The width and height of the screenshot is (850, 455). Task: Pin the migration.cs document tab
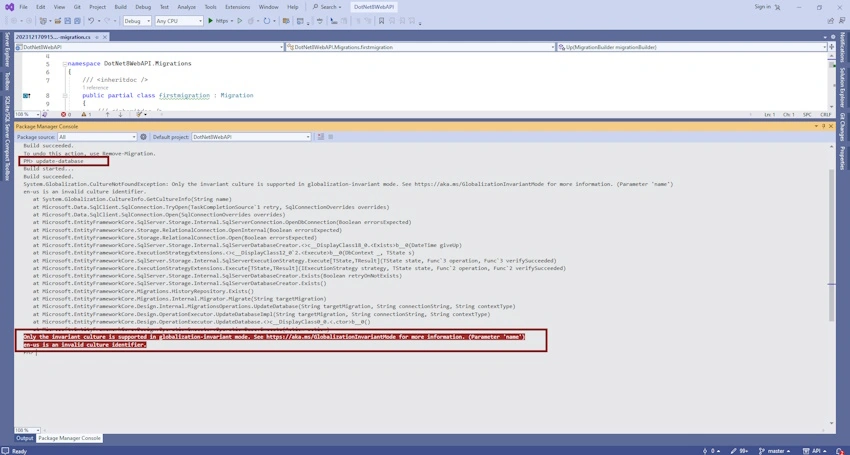pos(98,37)
